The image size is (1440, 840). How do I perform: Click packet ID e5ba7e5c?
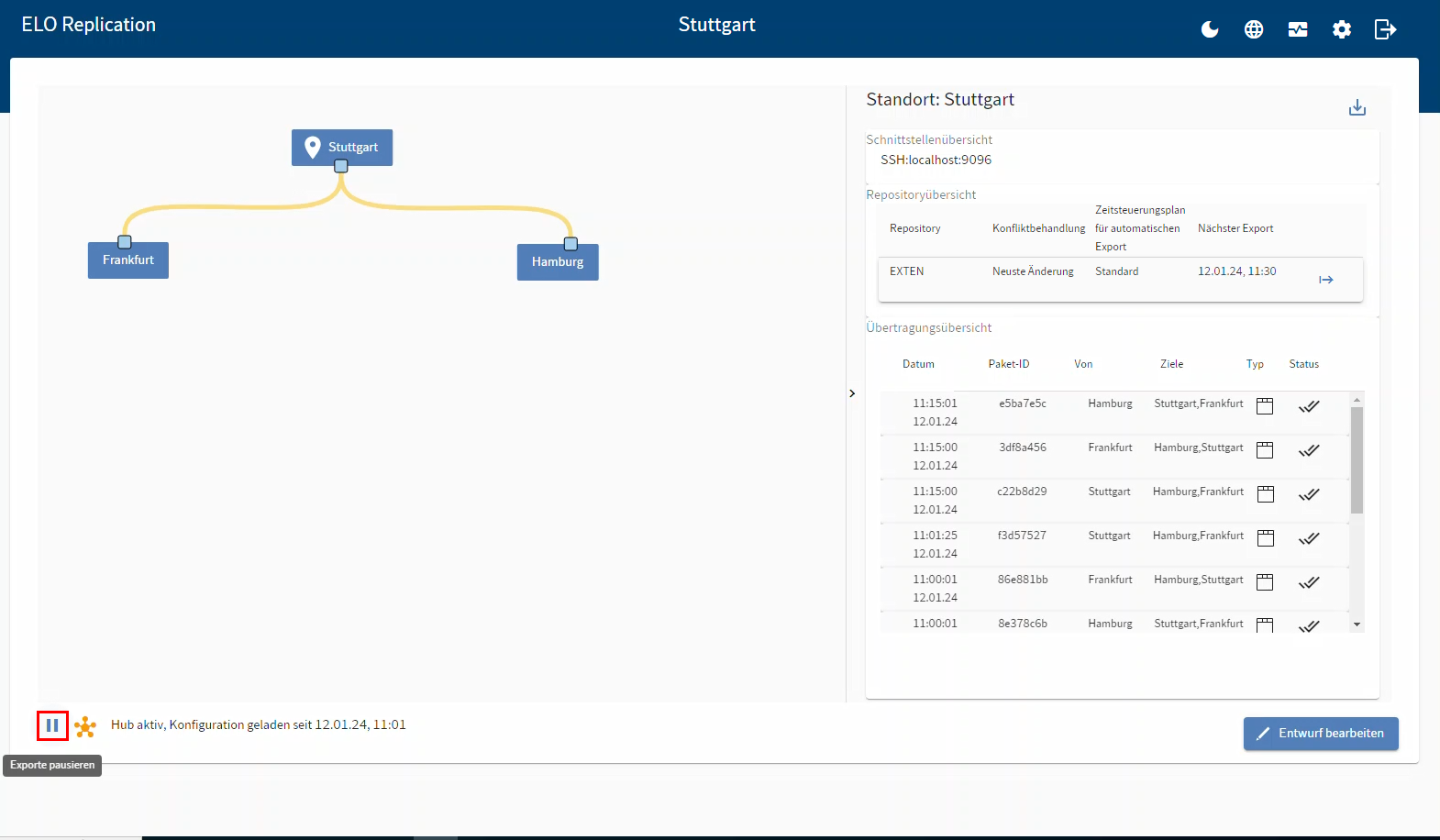(x=1023, y=403)
